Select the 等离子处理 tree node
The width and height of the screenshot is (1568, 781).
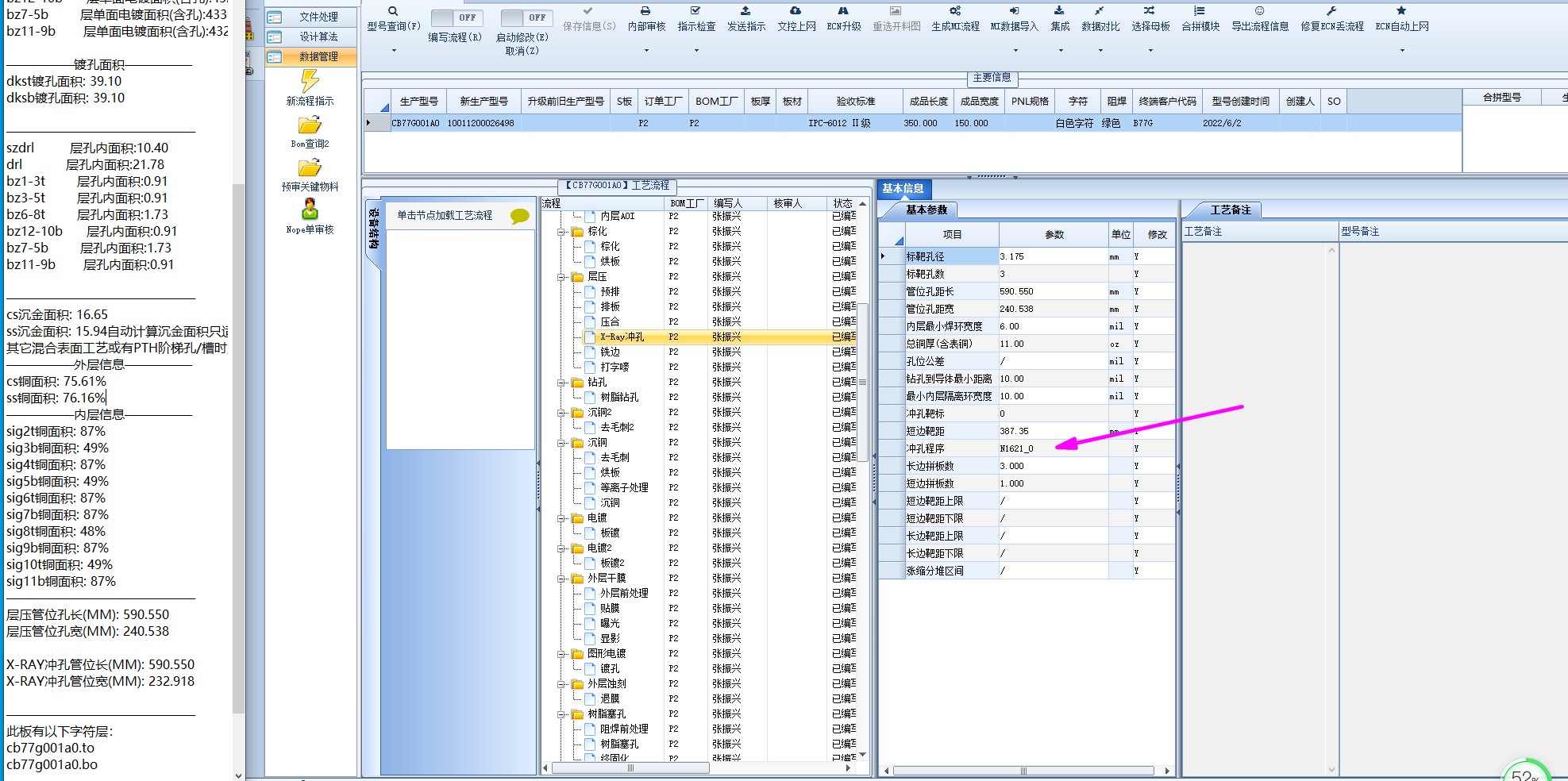[x=624, y=488]
